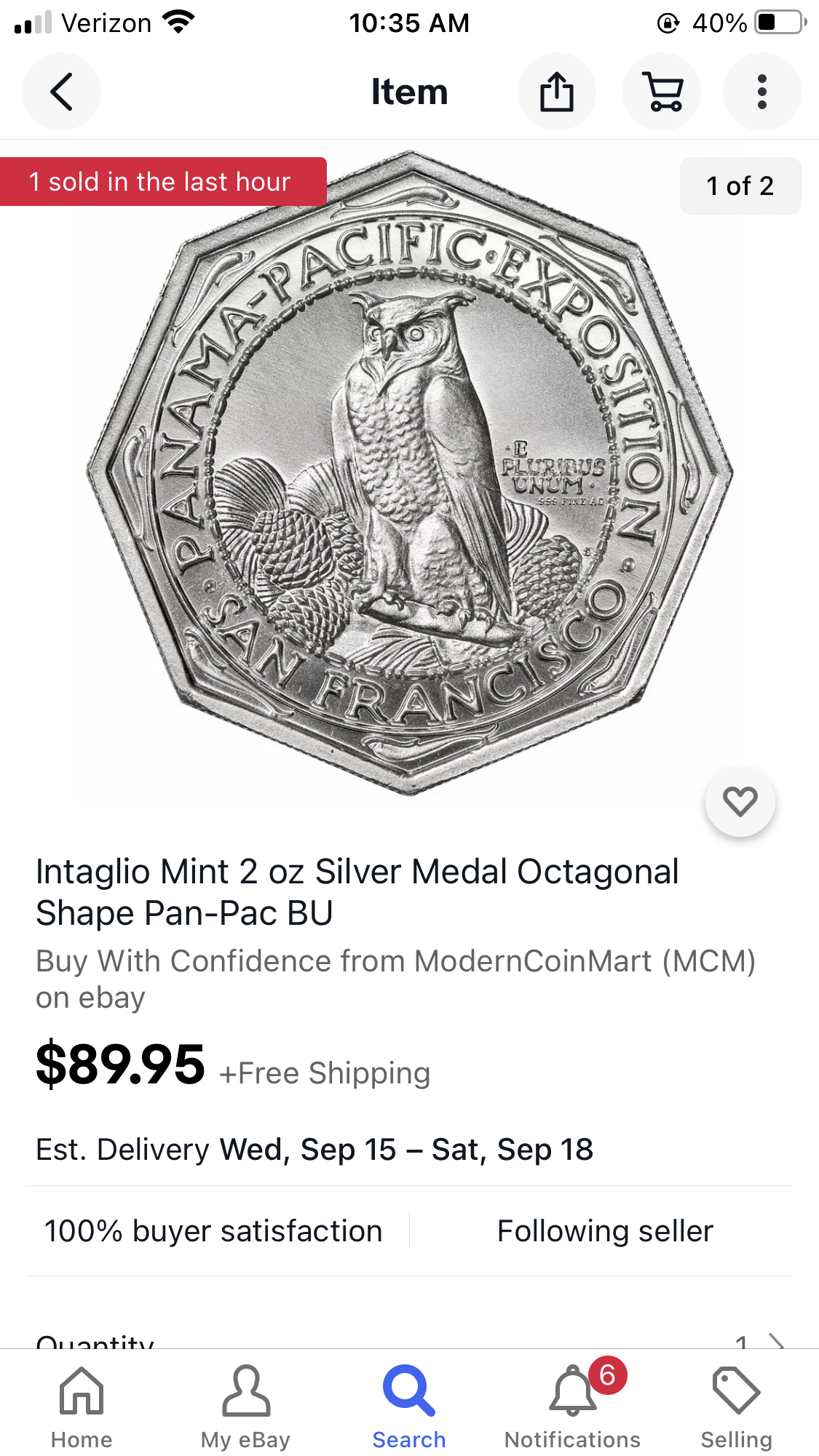Tap the item title text
This screenshot has height=1456, width=819.
(x=357, y=892)
